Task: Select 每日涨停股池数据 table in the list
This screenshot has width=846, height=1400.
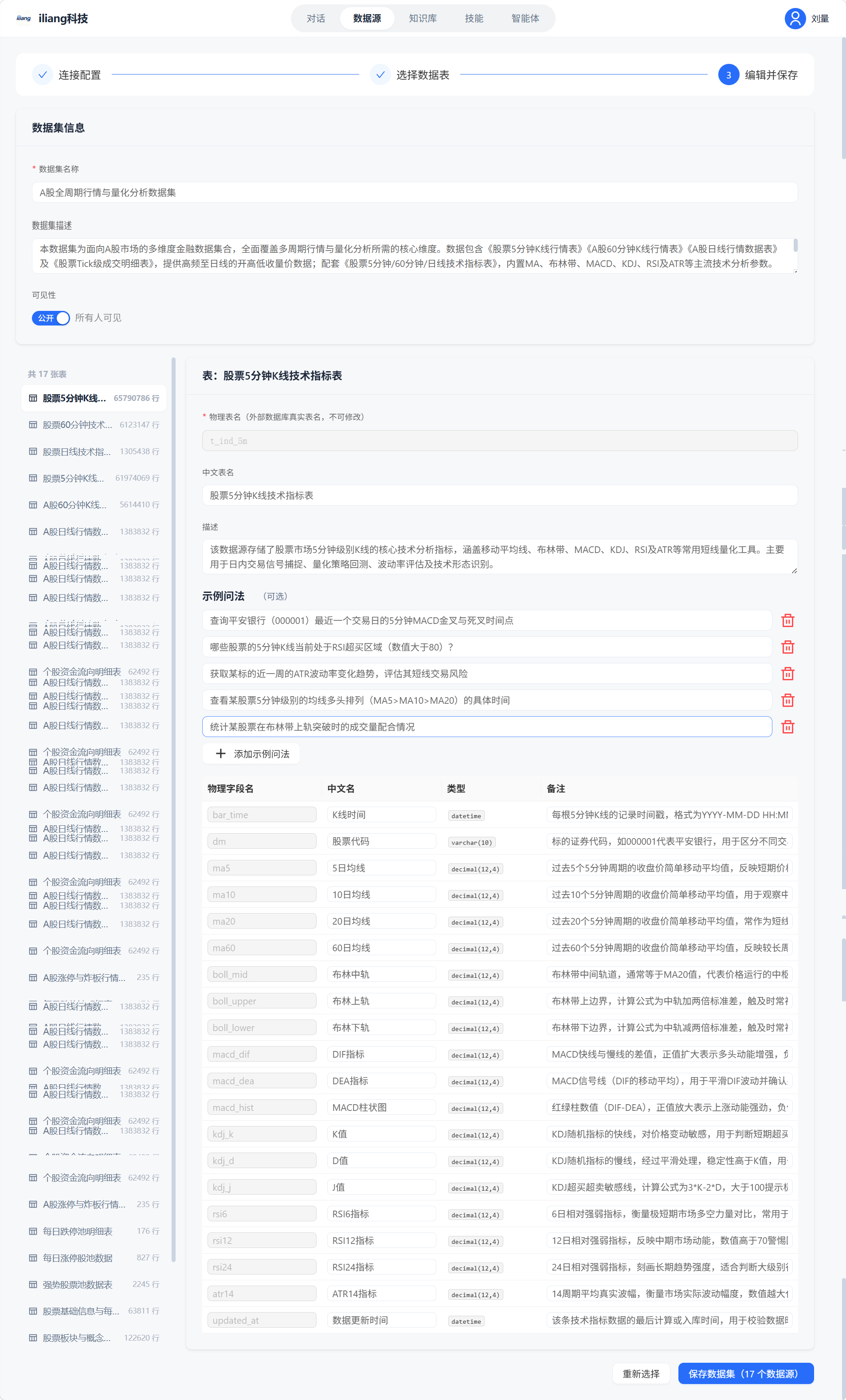Action: (x=94, y=1258)
